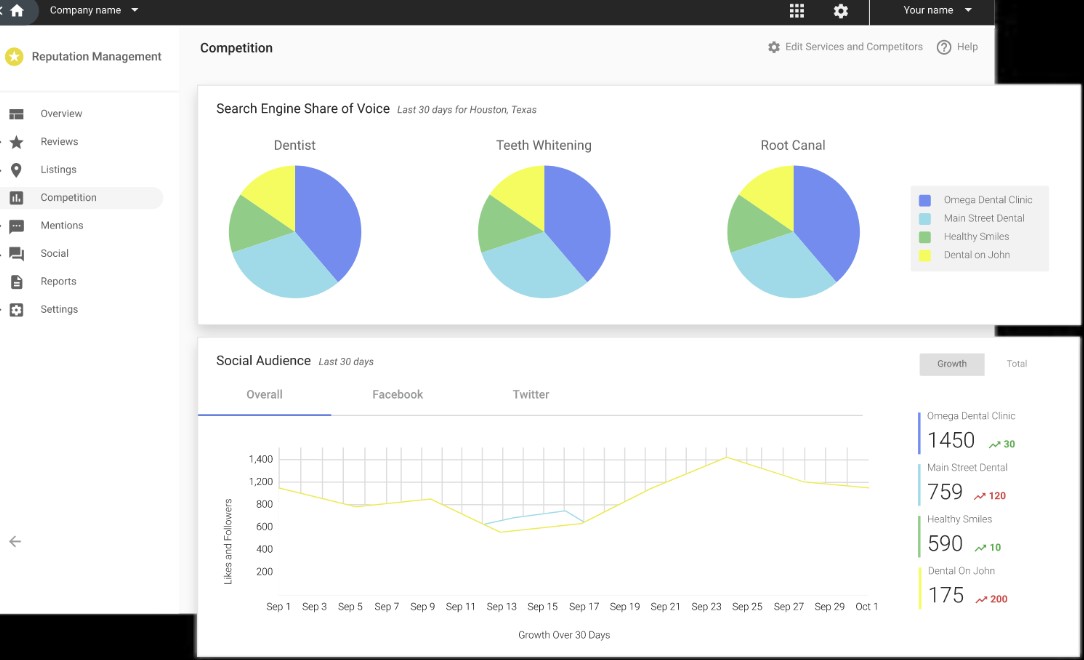Click Omega Dental Clinic legend swatch
The width and height of the screenshot is (1084, 660).
point(924,200)
